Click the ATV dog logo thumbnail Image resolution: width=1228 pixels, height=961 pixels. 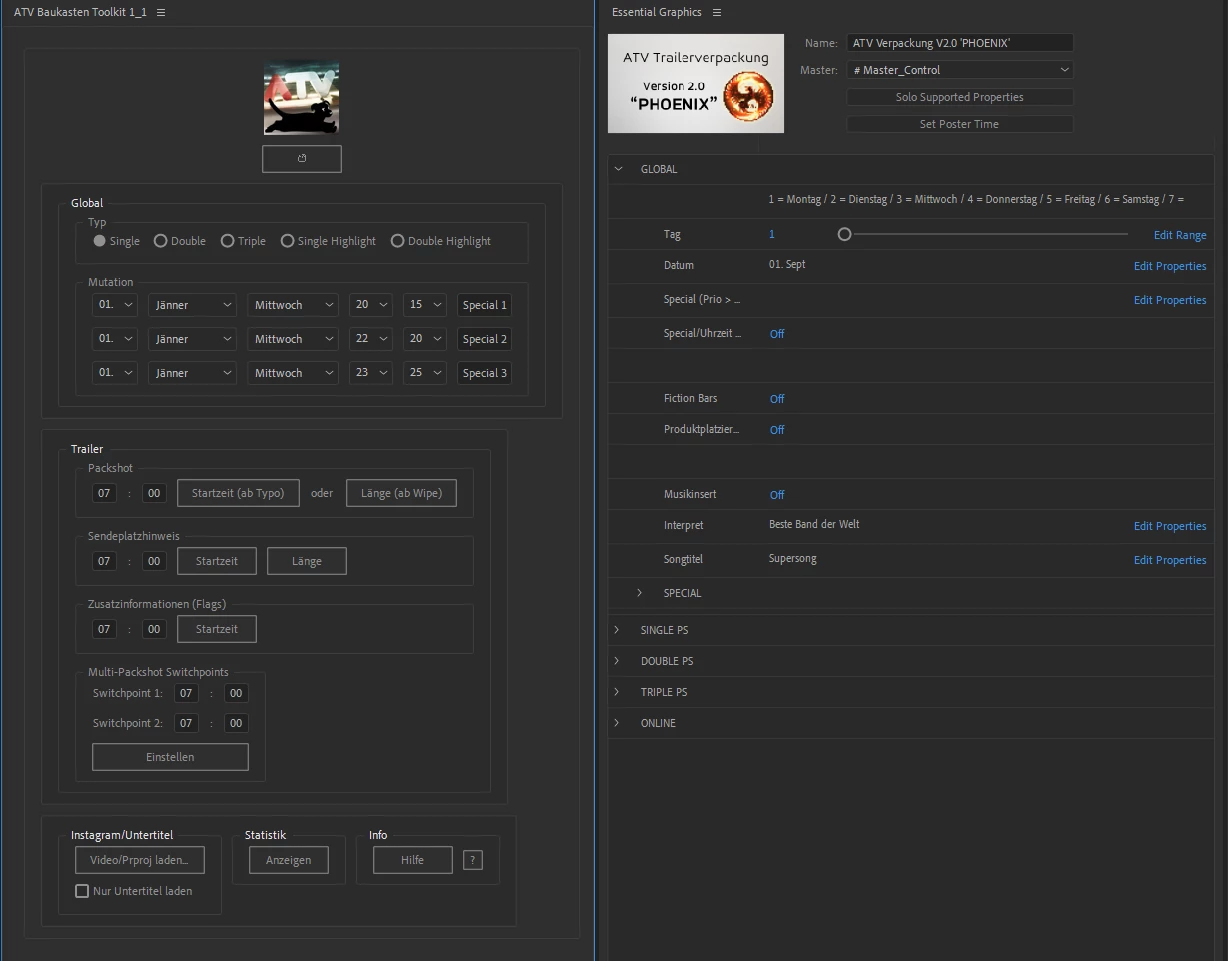pos(301,98)
